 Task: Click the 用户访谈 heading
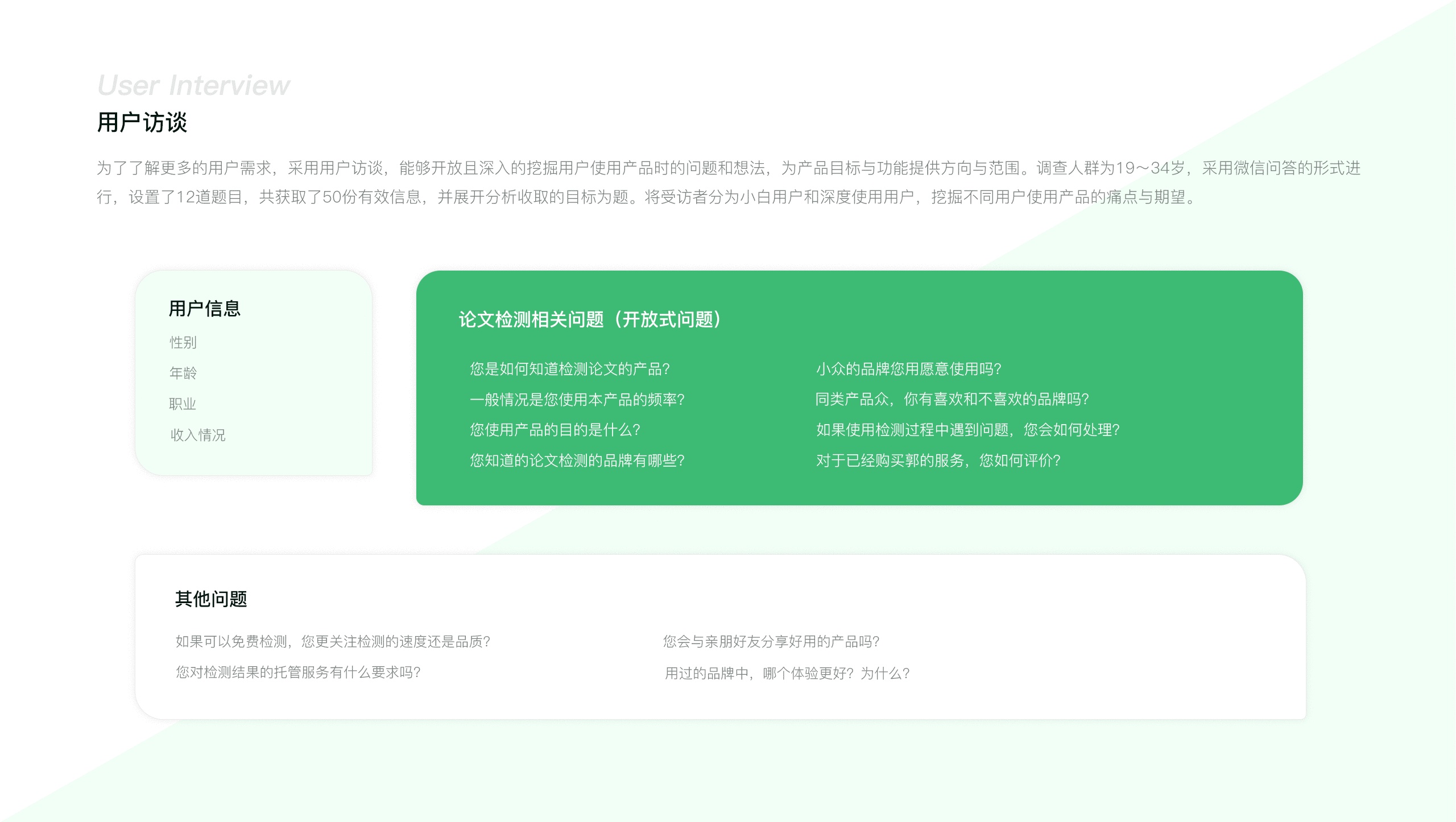tap(142, 123)
